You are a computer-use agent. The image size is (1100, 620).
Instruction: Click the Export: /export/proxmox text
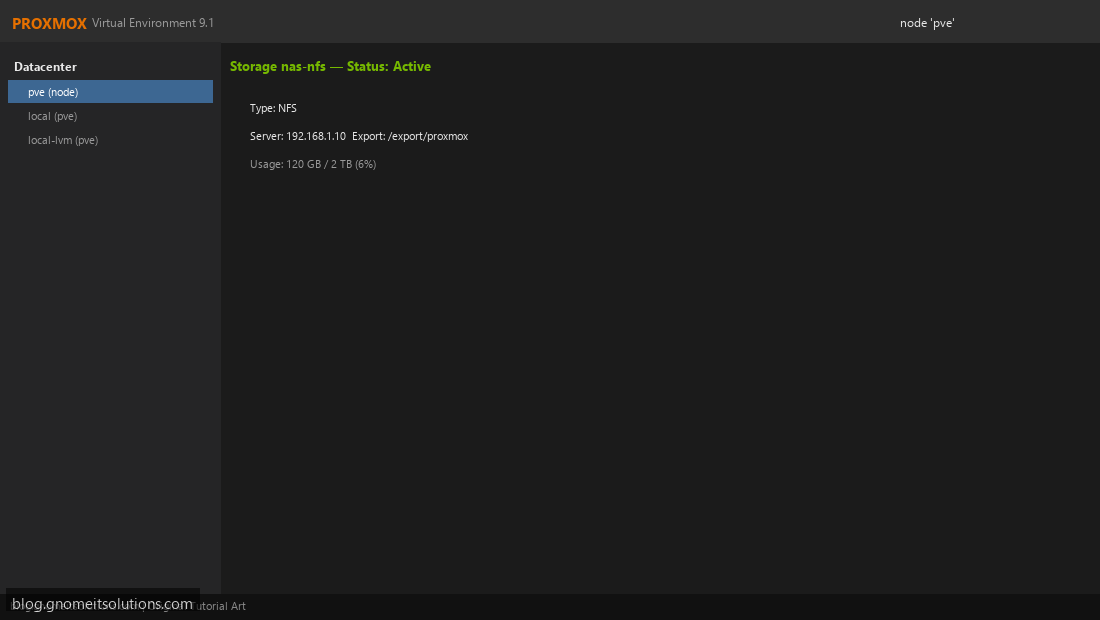(410, 136)
